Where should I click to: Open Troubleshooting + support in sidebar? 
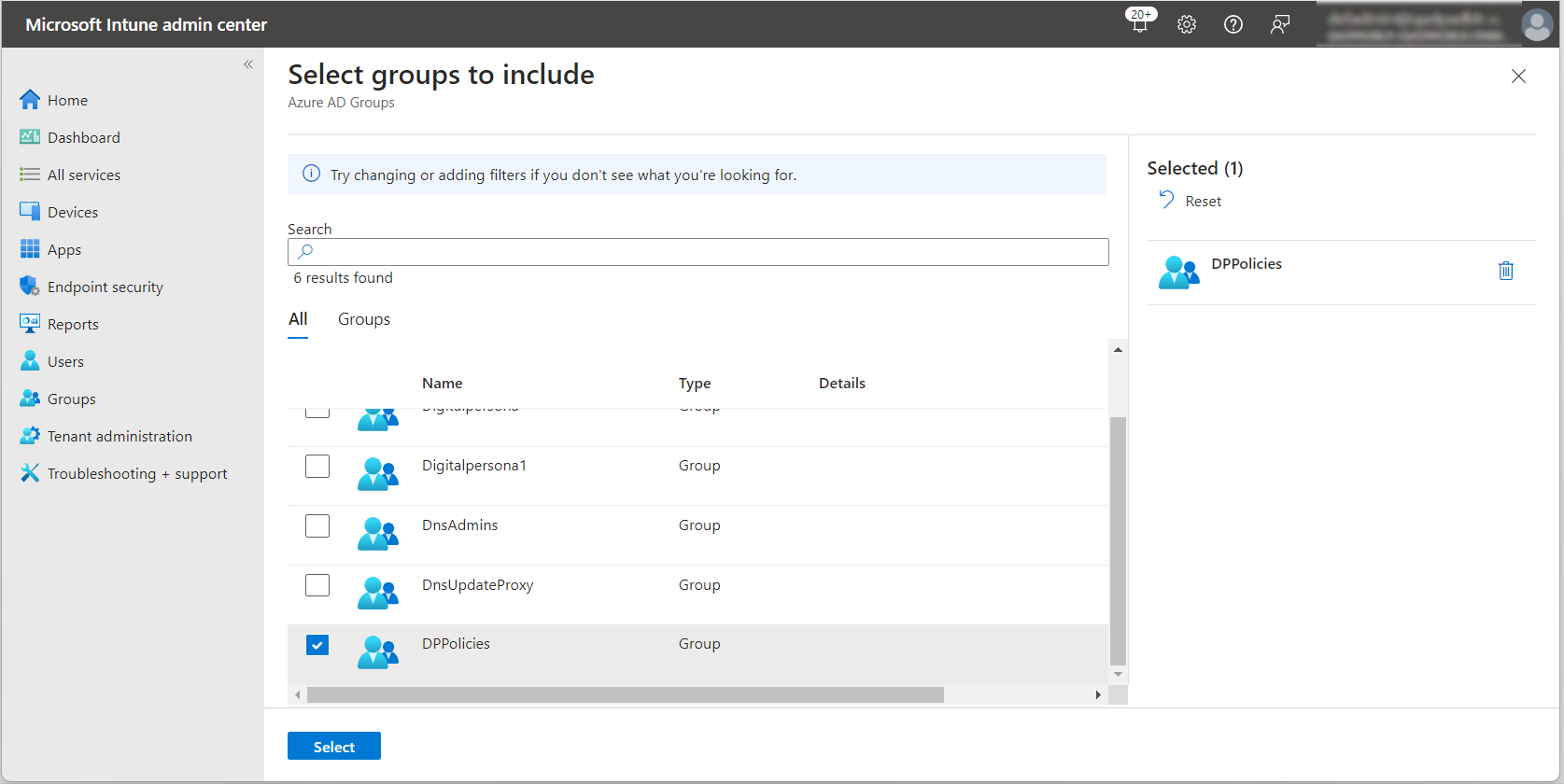(136, 473)
